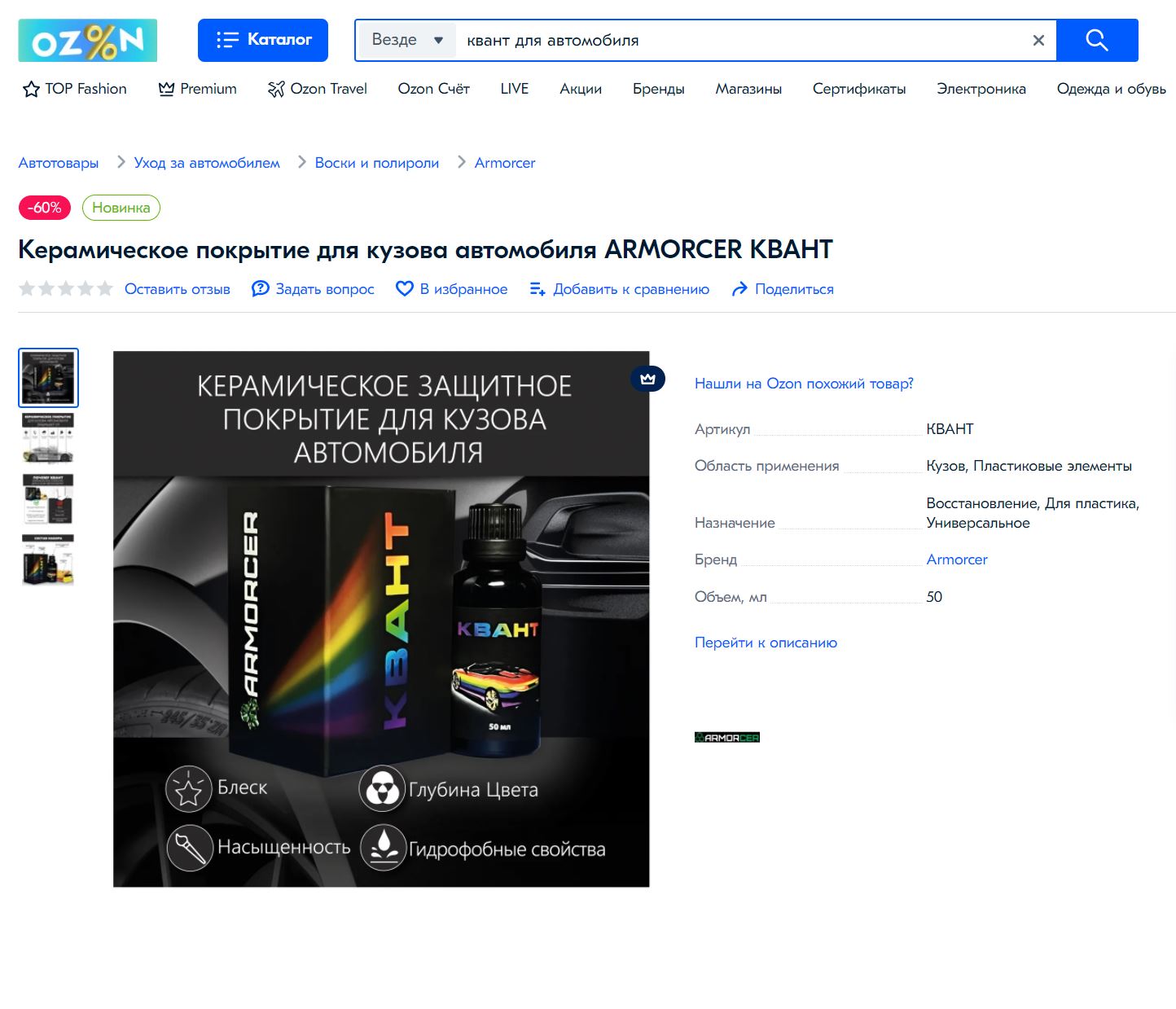
Task: Open Сертификаты page
Action: [x=859, y=89]
